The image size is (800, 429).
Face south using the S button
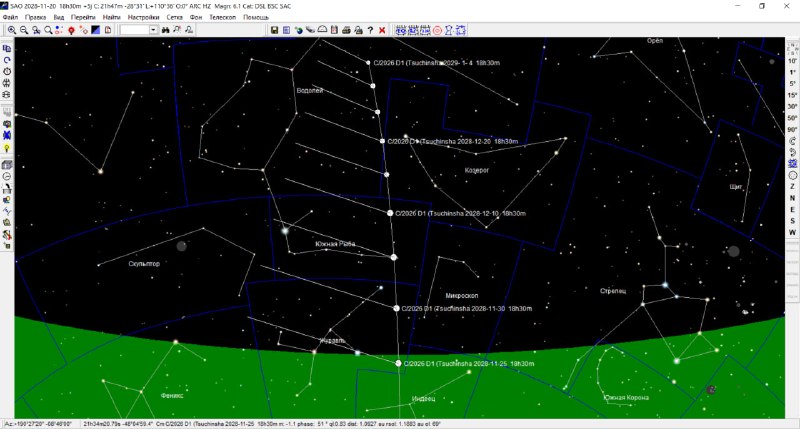point(792,221)
